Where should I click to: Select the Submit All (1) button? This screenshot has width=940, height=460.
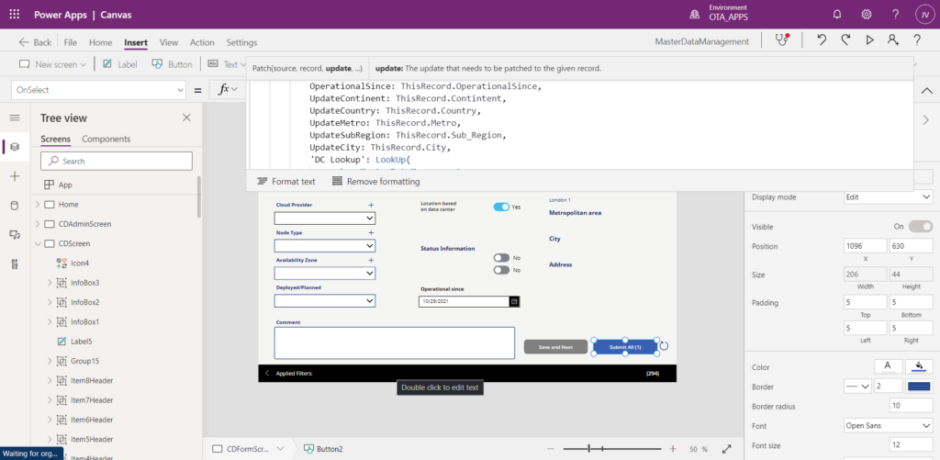(x=625, y=347)
